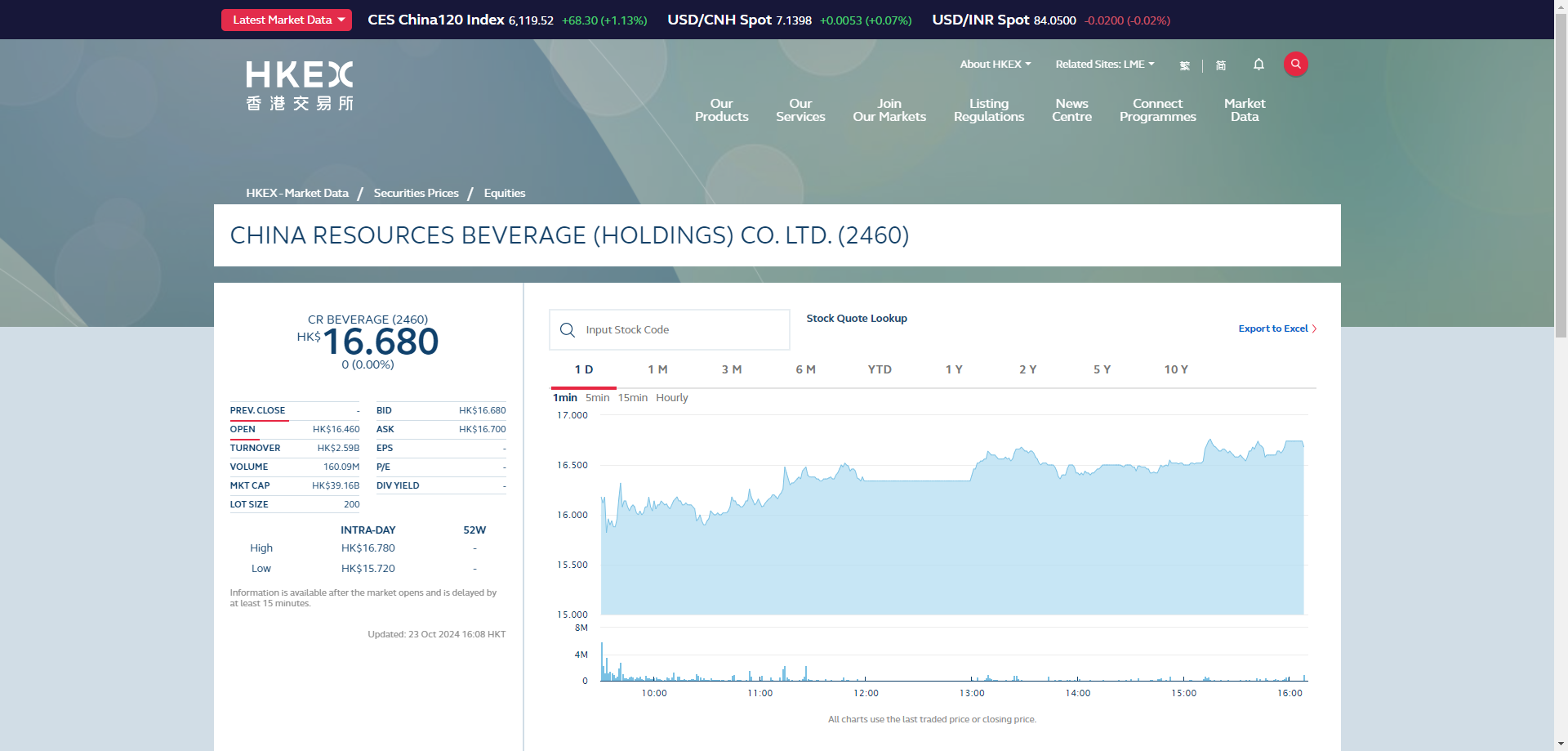Click the Updated 23 Oct 2024 timestamp
1568x751 pixels.
436,634
